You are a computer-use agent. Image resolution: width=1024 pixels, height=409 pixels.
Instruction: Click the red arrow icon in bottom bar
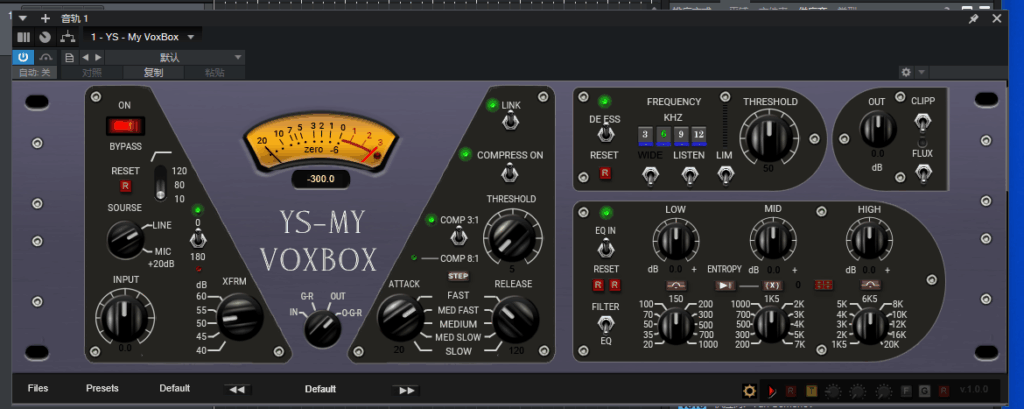[772, 391]
